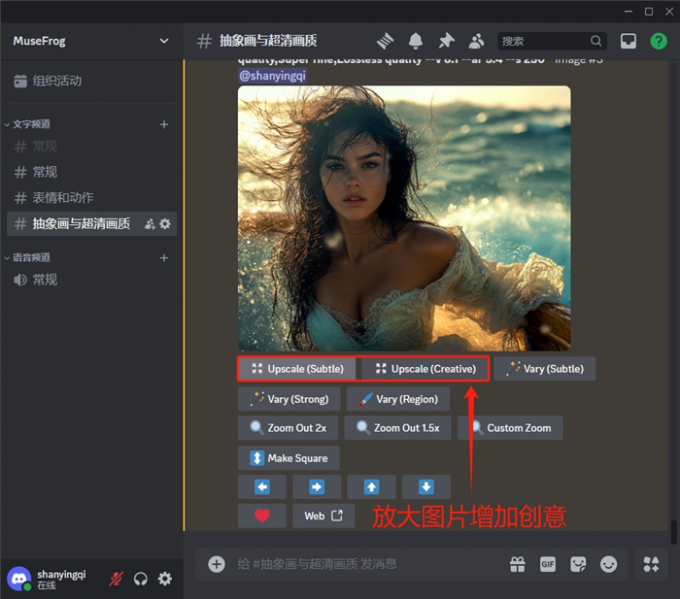Invite members to 抽象画与超清画质 channel

[x=150, y=224]
